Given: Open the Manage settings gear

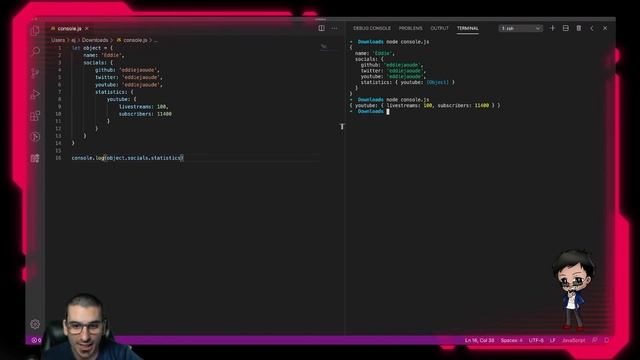Looking at the screenshot, I should (x=35, y=324).
